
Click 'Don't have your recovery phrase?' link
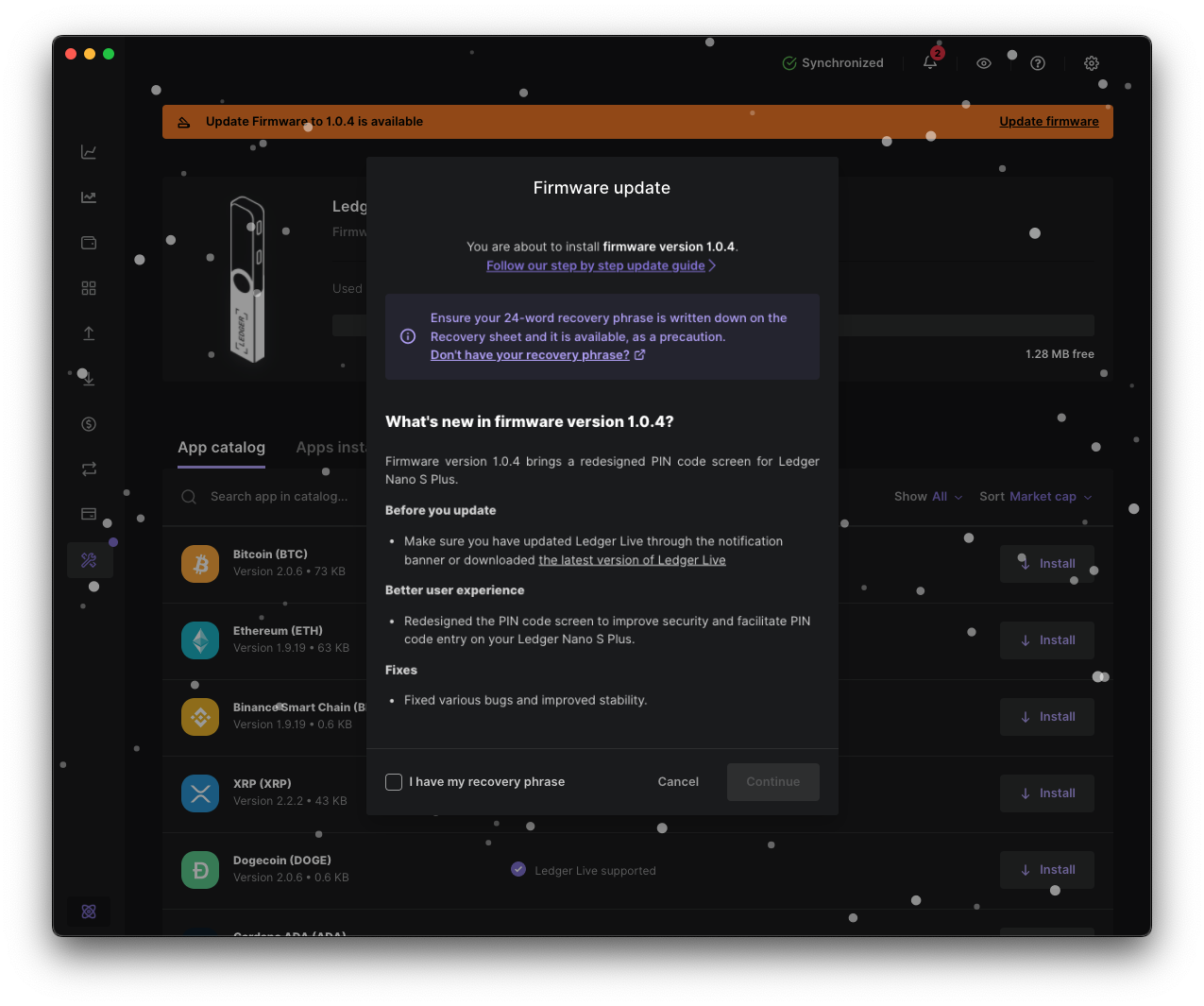530,355
